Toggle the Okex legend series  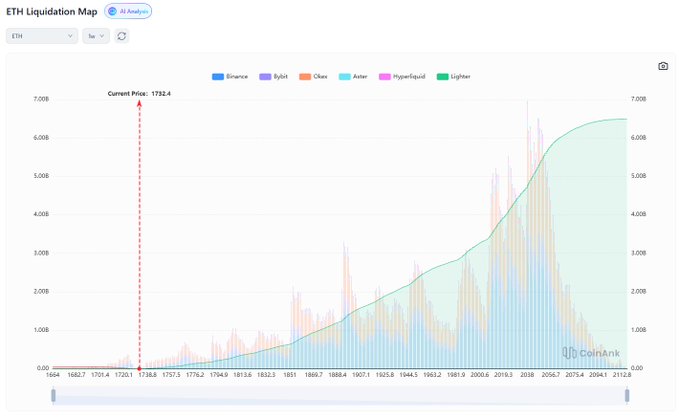(313, 77)
